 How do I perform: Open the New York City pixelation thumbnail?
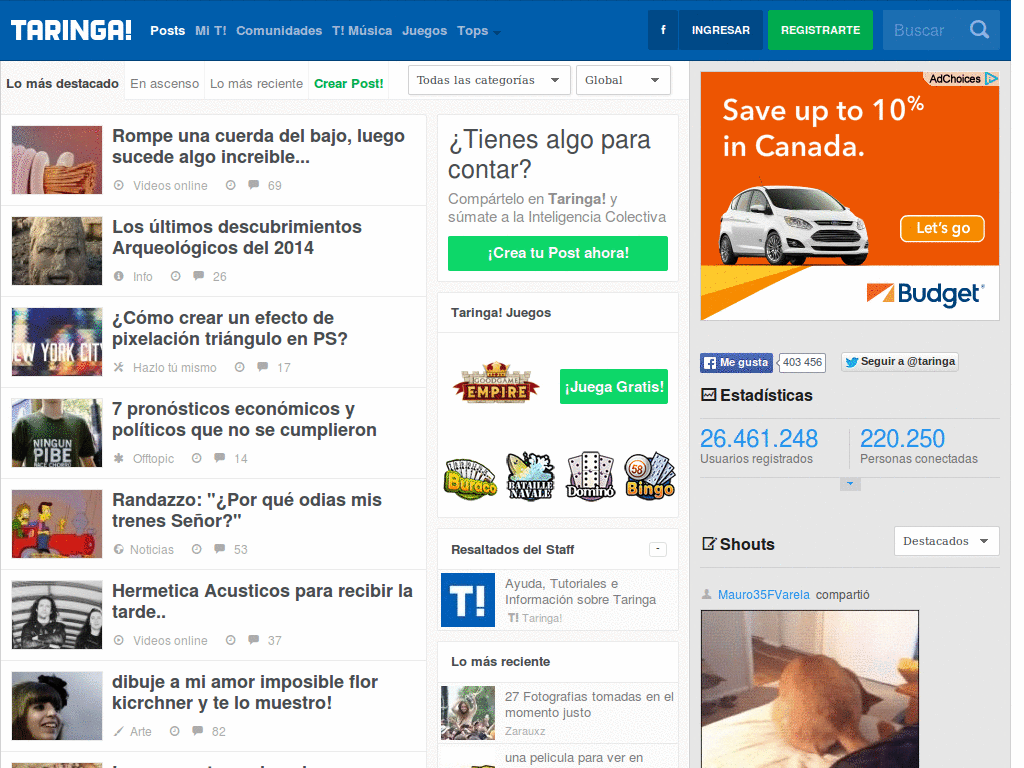pyautogui.click(x=57, y=342)
